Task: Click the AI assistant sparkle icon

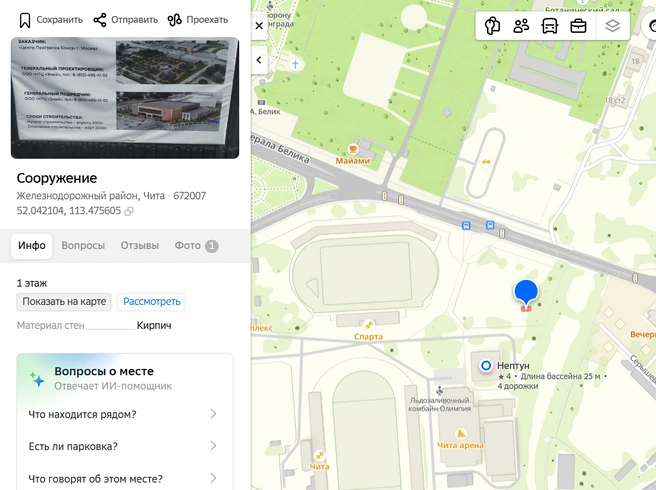Action: coord(37,379)
